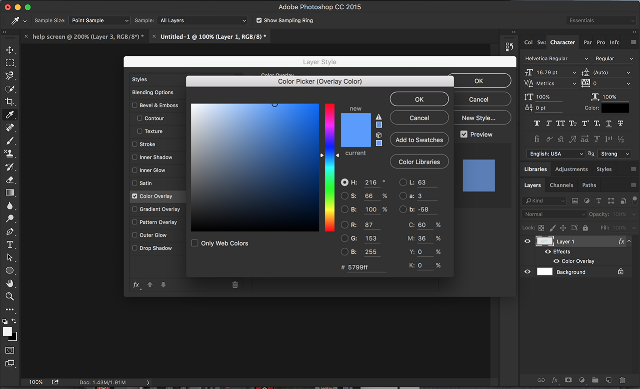
Task: Click the Character panel text color swatch
Action: click(x=615, y=108)
